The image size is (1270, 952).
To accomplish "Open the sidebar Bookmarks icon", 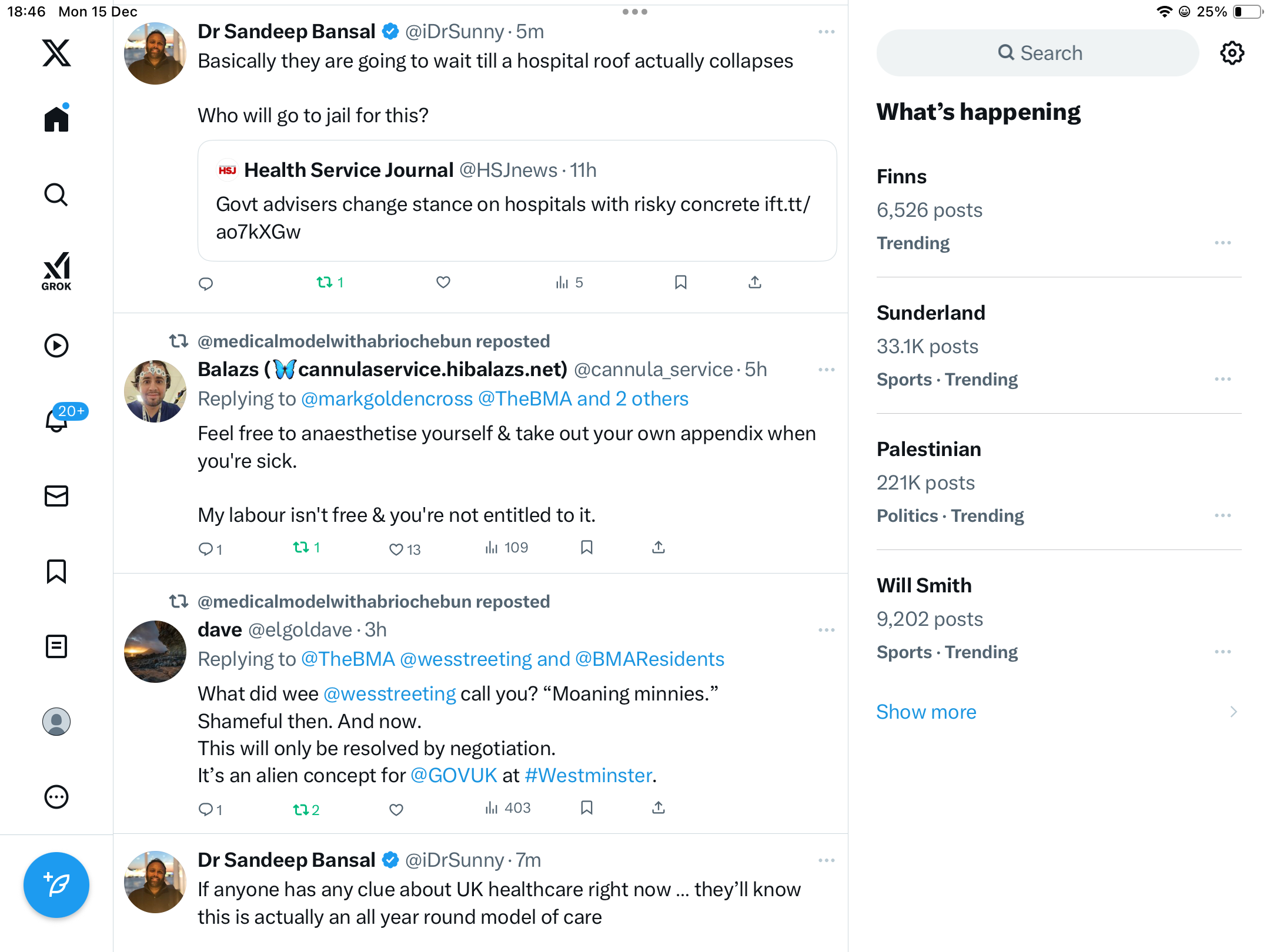I will 56,571.
